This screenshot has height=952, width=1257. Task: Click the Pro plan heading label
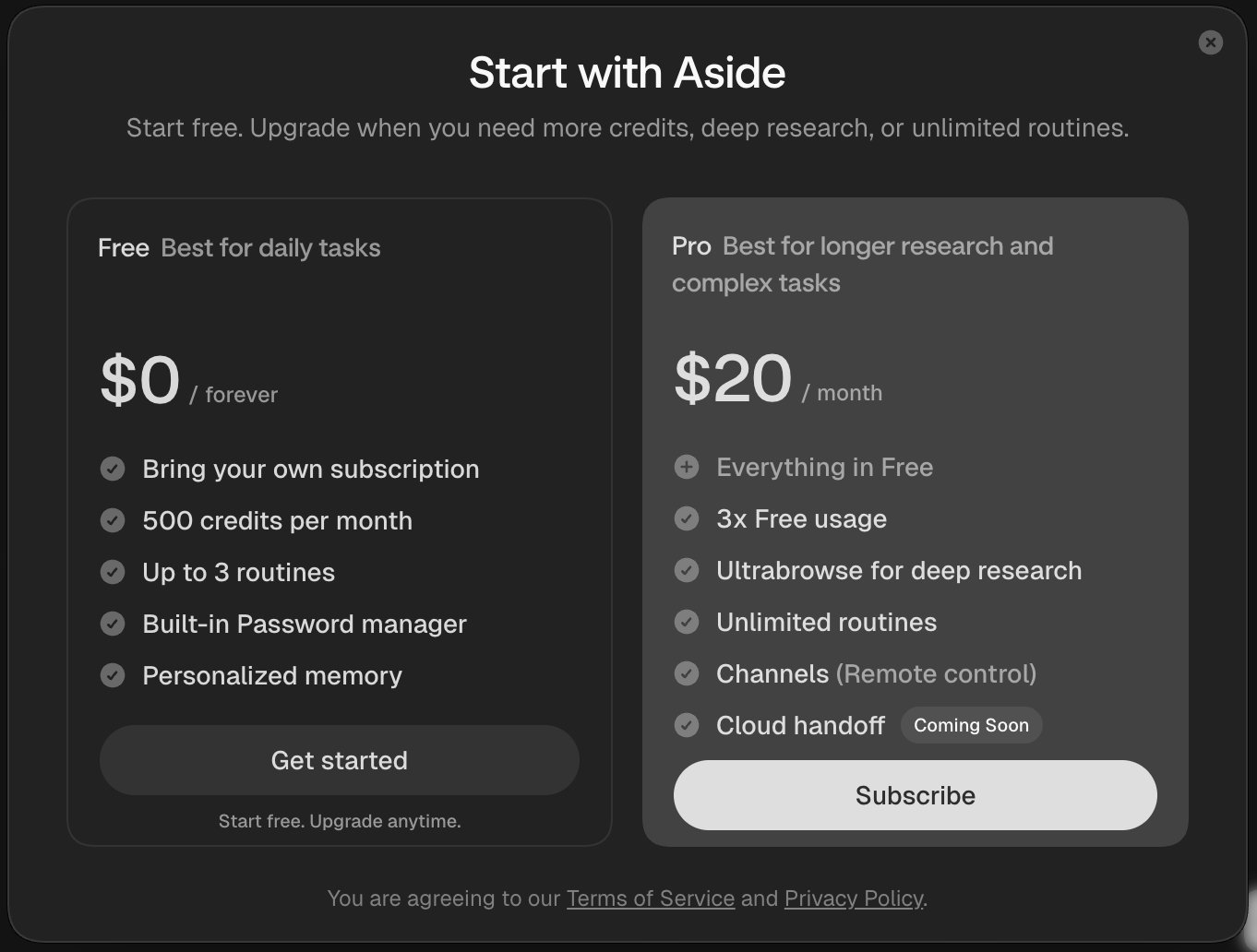691,246
